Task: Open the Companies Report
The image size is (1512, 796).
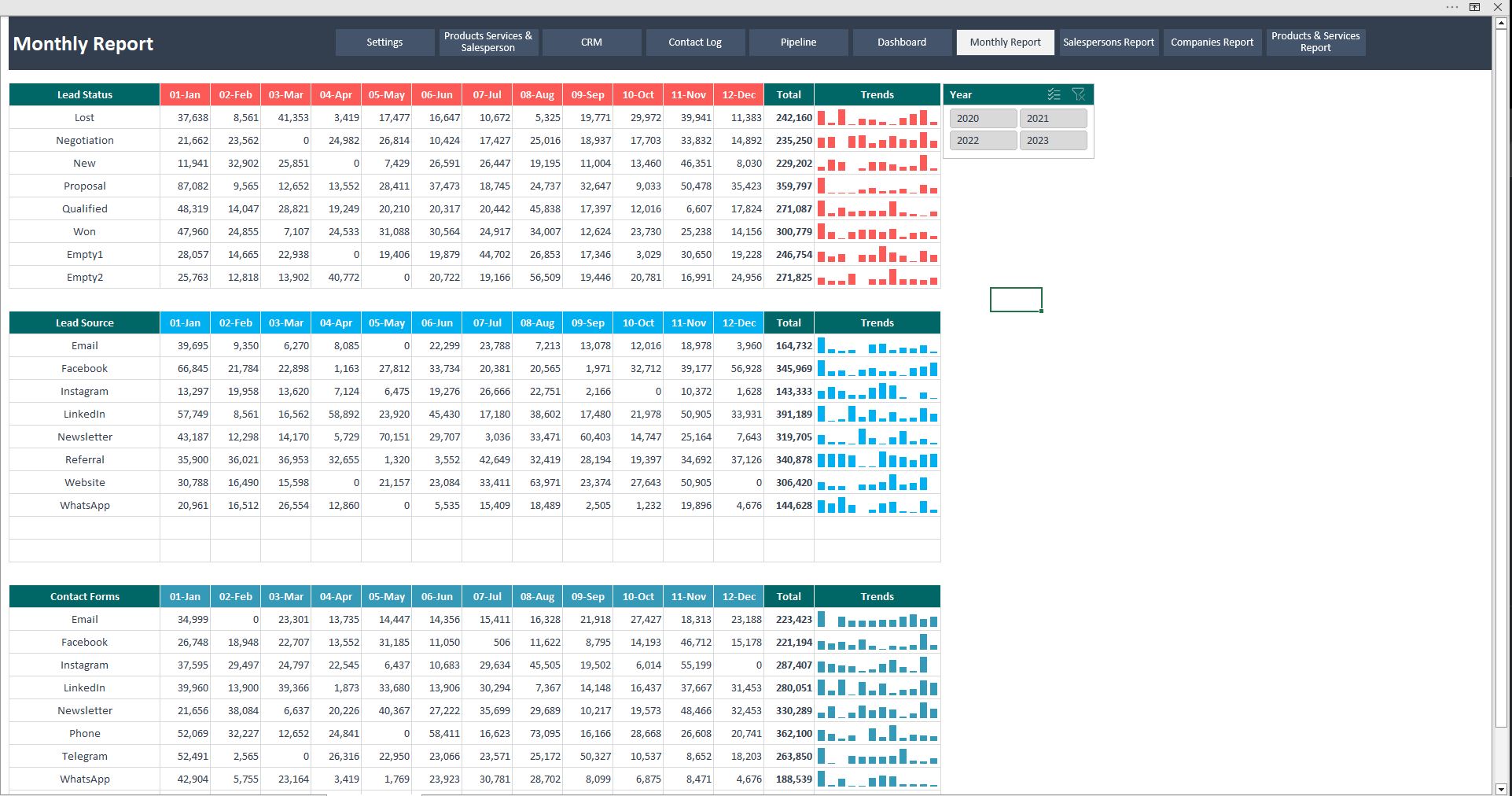Action: (1212, 42)
